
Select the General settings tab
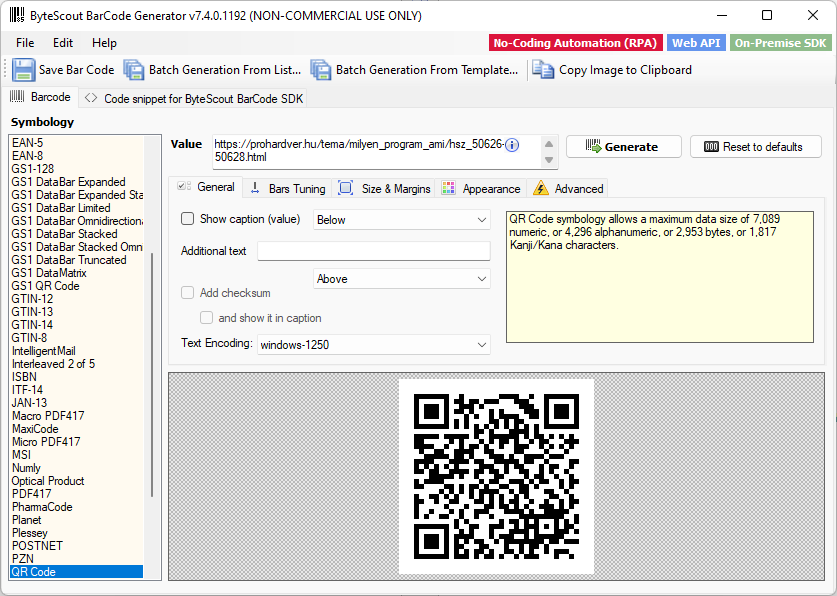click(206, 187)
